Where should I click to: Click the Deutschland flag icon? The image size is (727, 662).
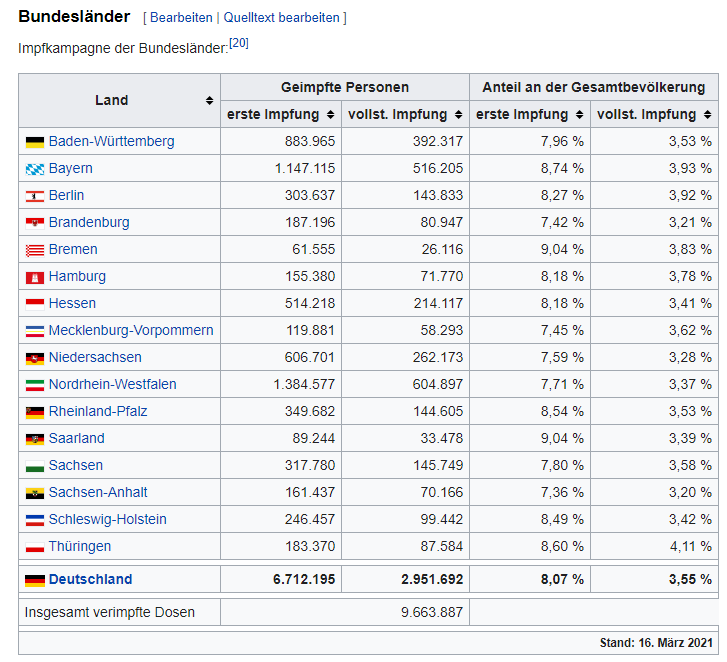[x=35, y=580]
